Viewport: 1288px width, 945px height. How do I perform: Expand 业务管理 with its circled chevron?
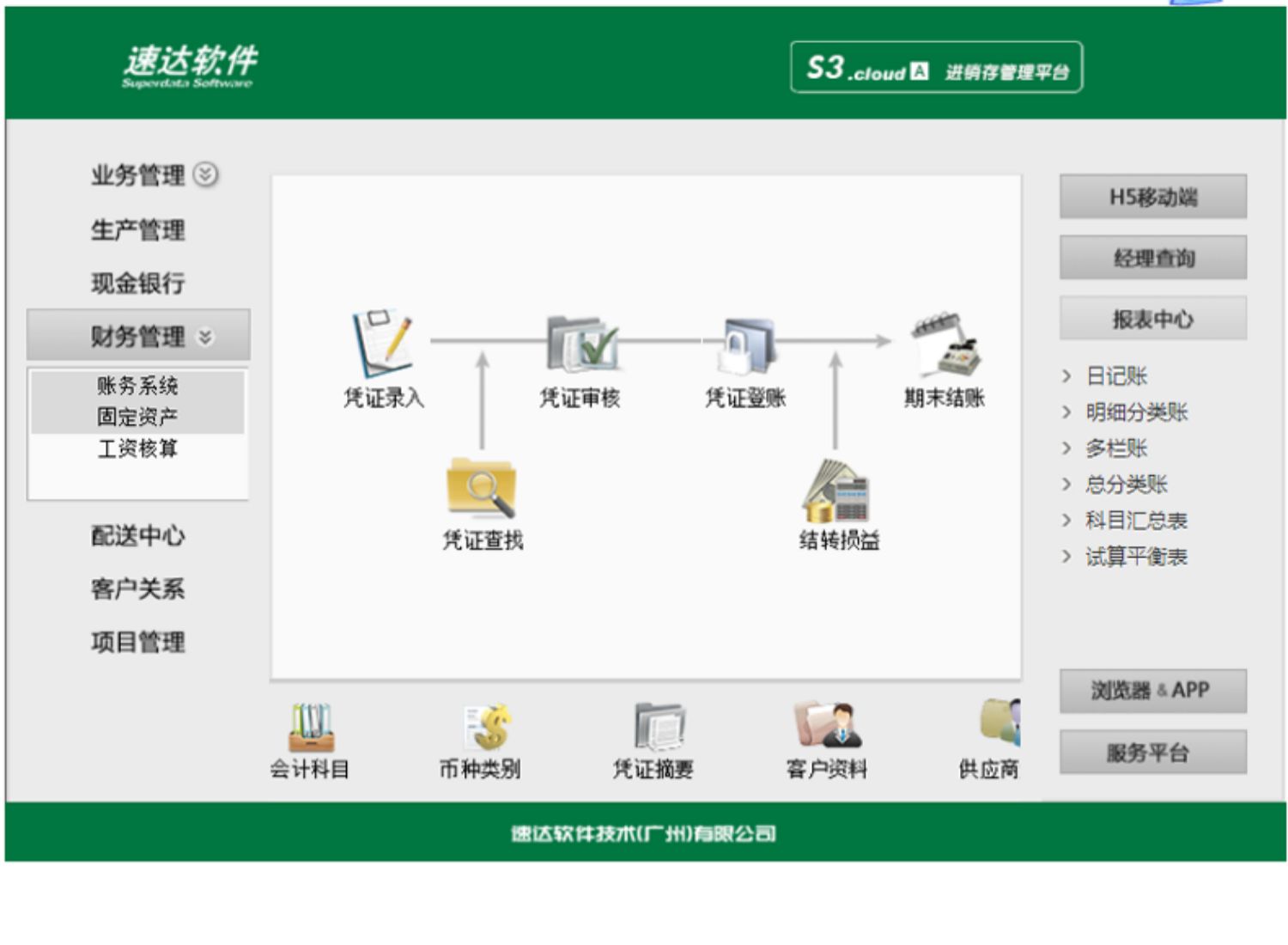[x=205, y=174]
